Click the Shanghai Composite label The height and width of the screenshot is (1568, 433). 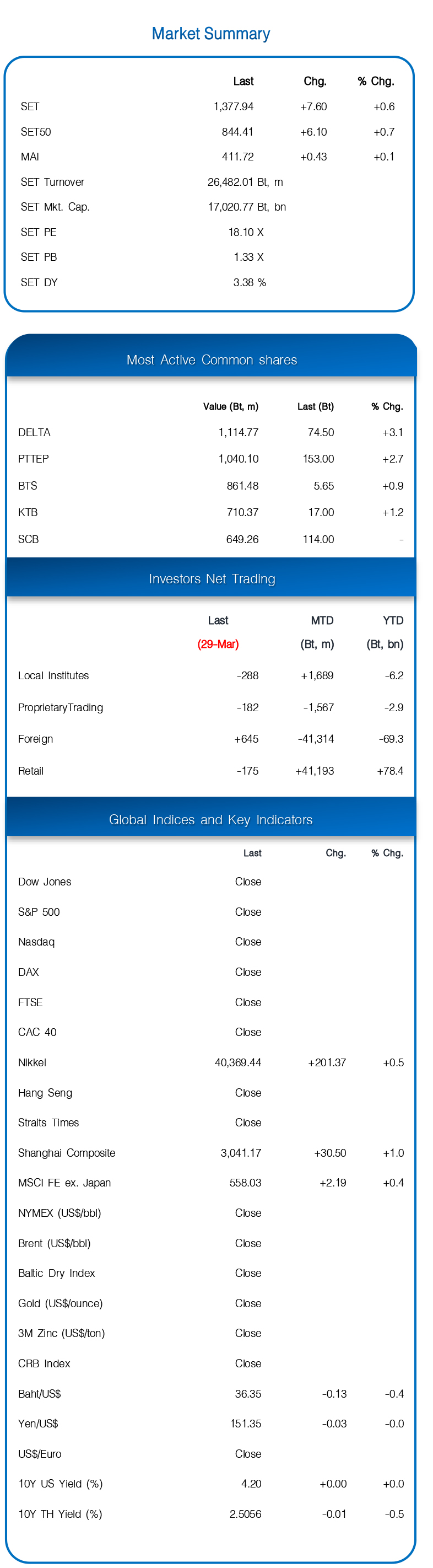(x=66, y=1153)
